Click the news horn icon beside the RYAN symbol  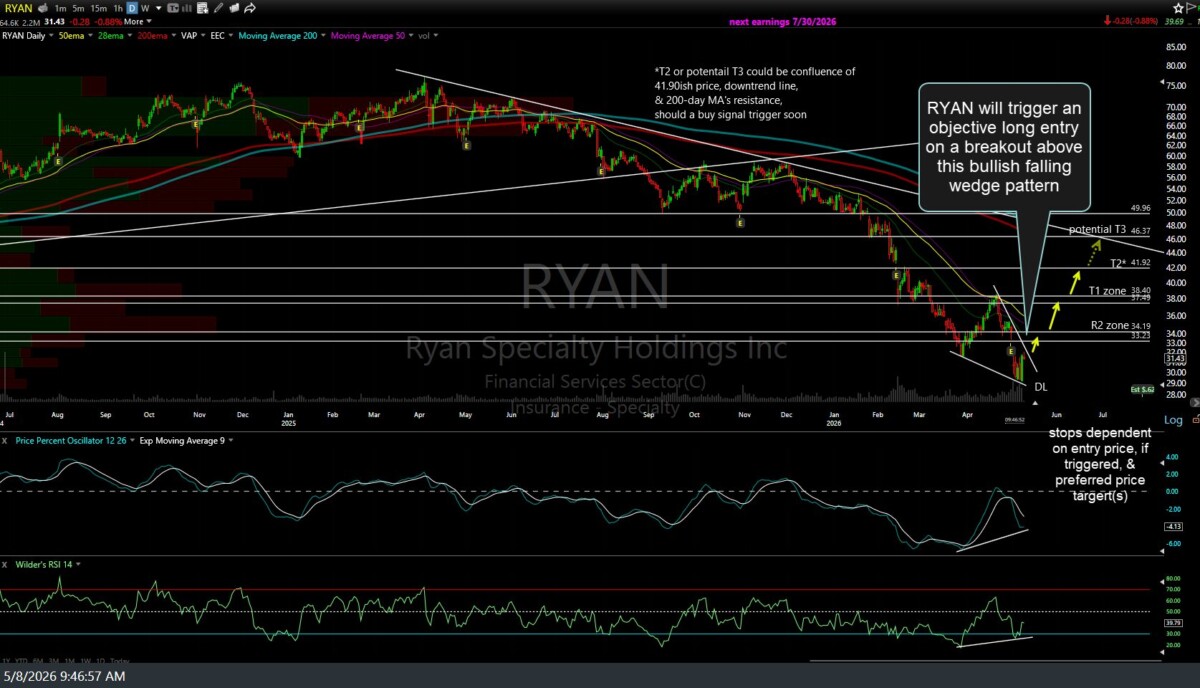[42, 8]
